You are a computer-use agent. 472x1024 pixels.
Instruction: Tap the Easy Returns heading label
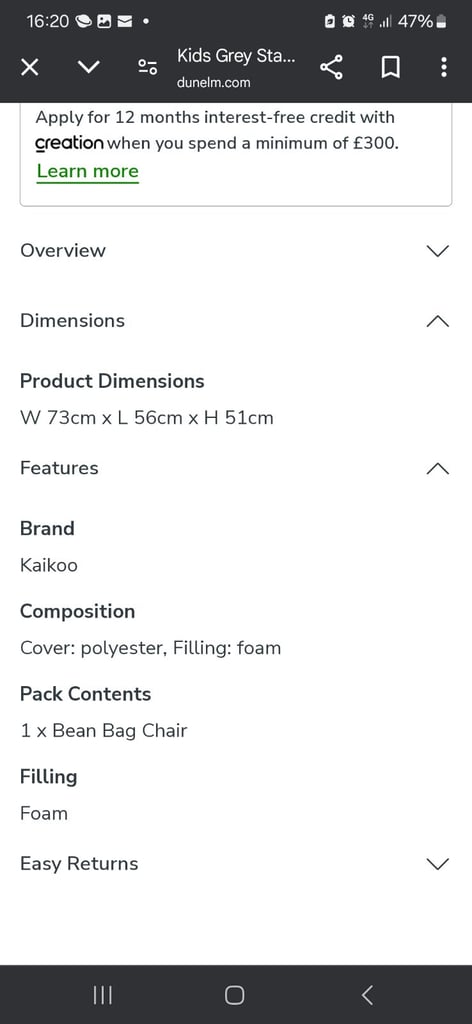(79, 864)
